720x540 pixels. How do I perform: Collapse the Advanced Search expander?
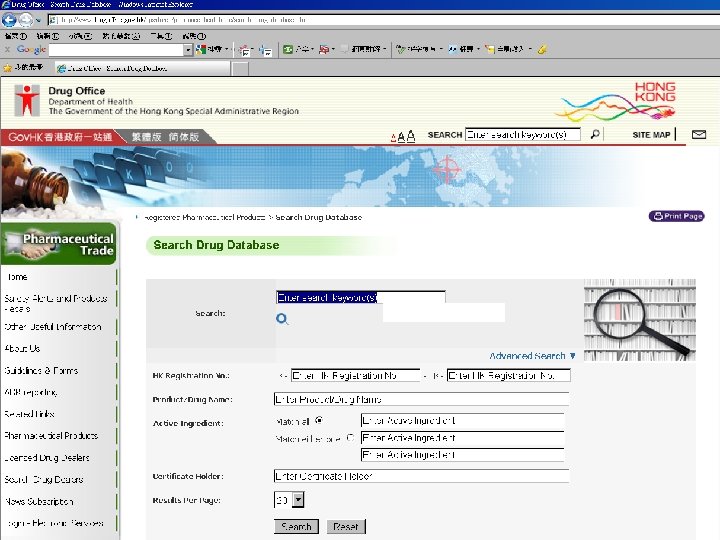(532, 356)
